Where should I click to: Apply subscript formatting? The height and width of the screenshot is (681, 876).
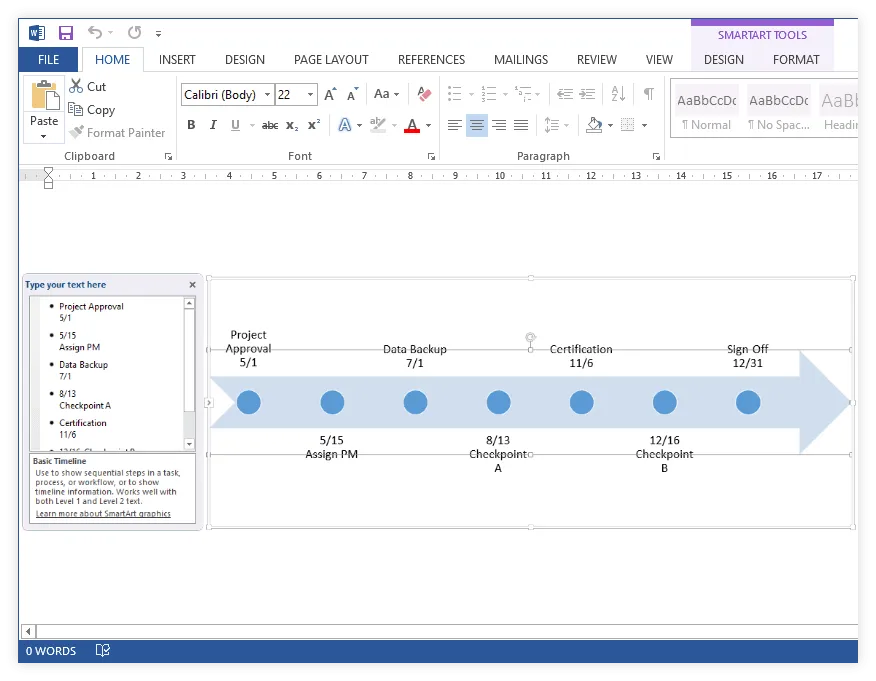[x=292, y=126]
